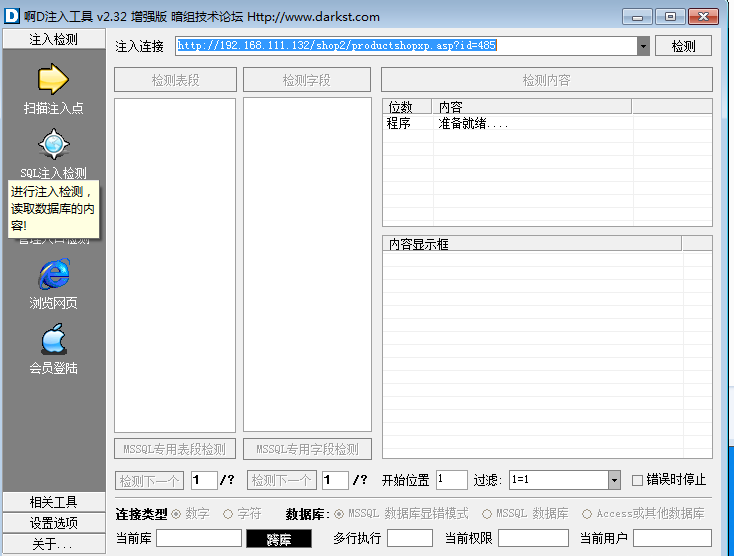Click the black 跨库 button

pos(279,539)
